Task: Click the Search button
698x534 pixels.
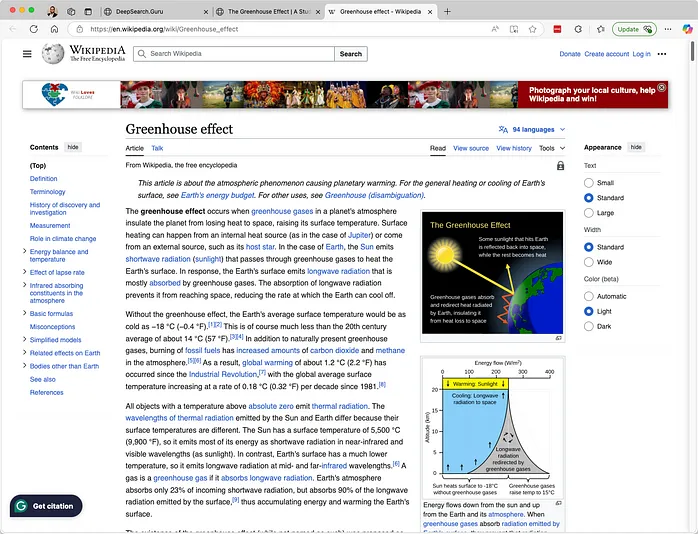Action: pos(350,54)
